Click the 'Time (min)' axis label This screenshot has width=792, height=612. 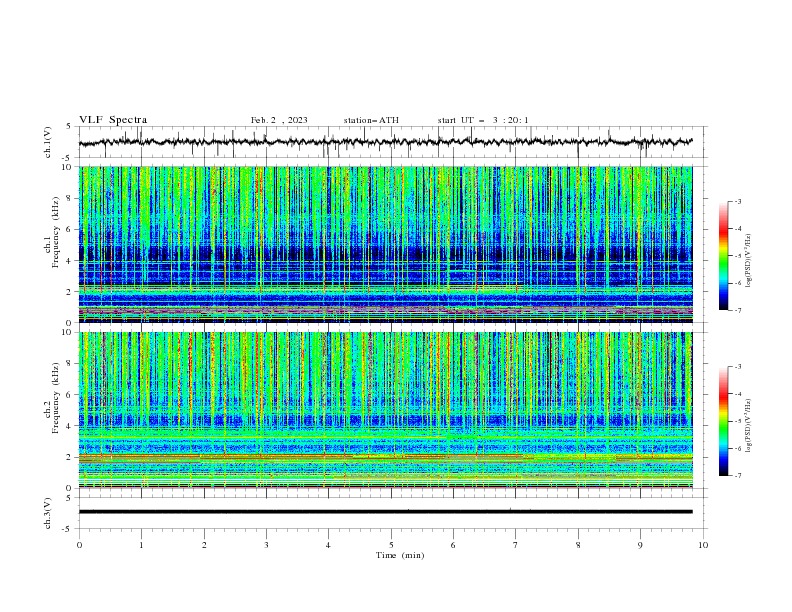click(x=400, y=555)
